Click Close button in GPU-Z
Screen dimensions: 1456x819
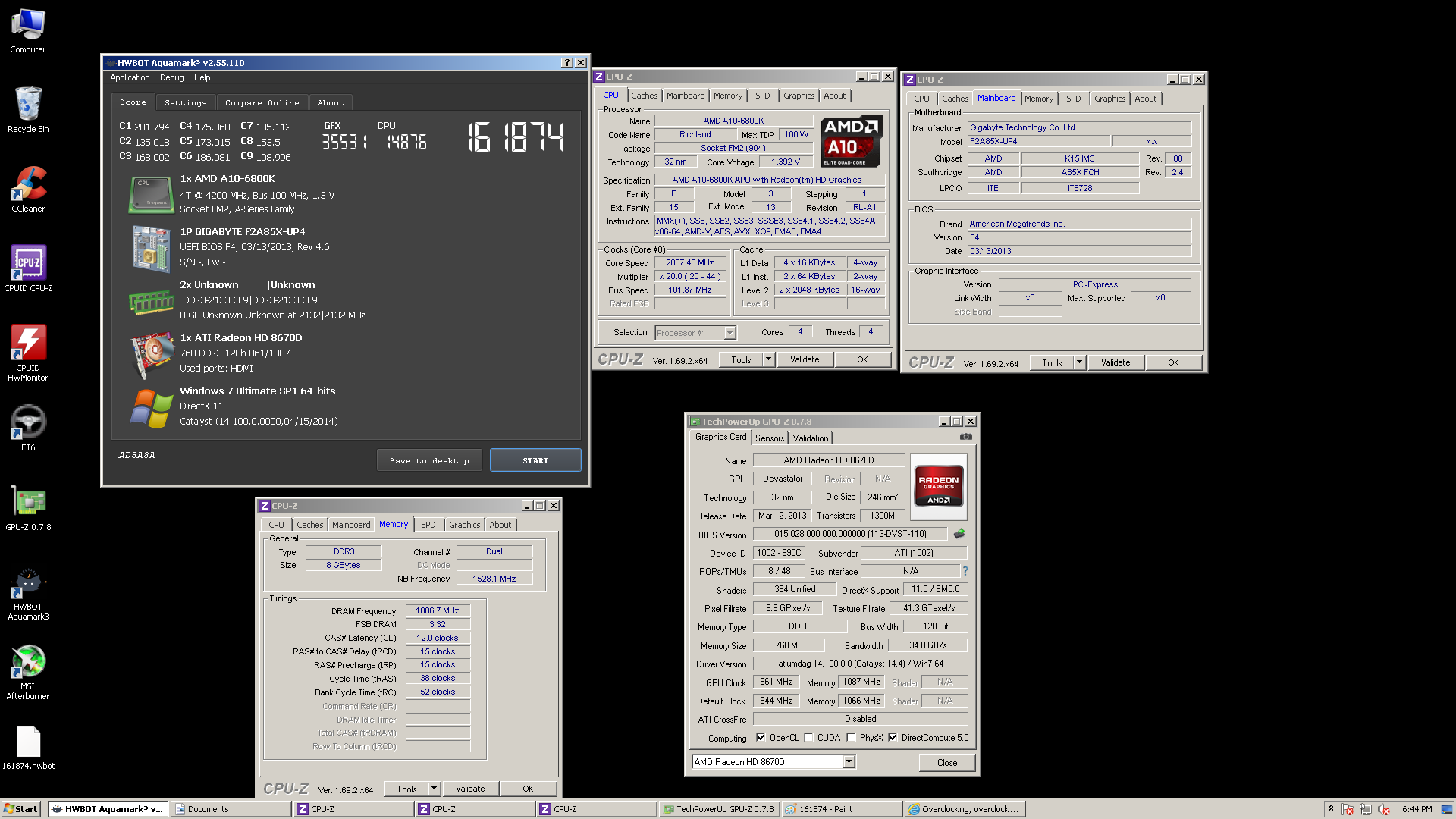coord(947,763)
